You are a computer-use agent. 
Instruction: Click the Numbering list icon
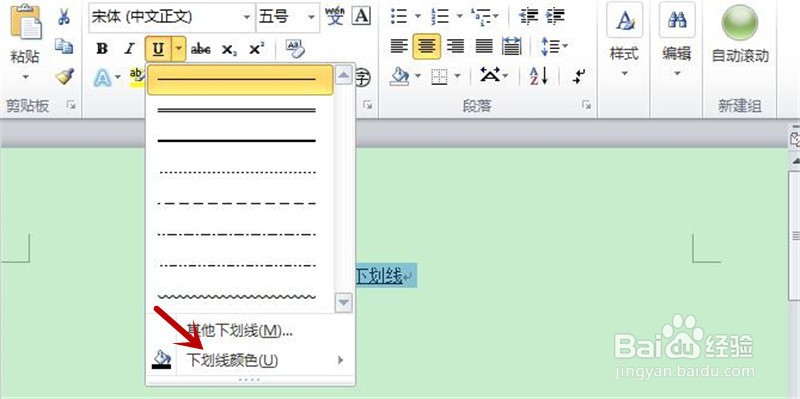tap(439, 16)
